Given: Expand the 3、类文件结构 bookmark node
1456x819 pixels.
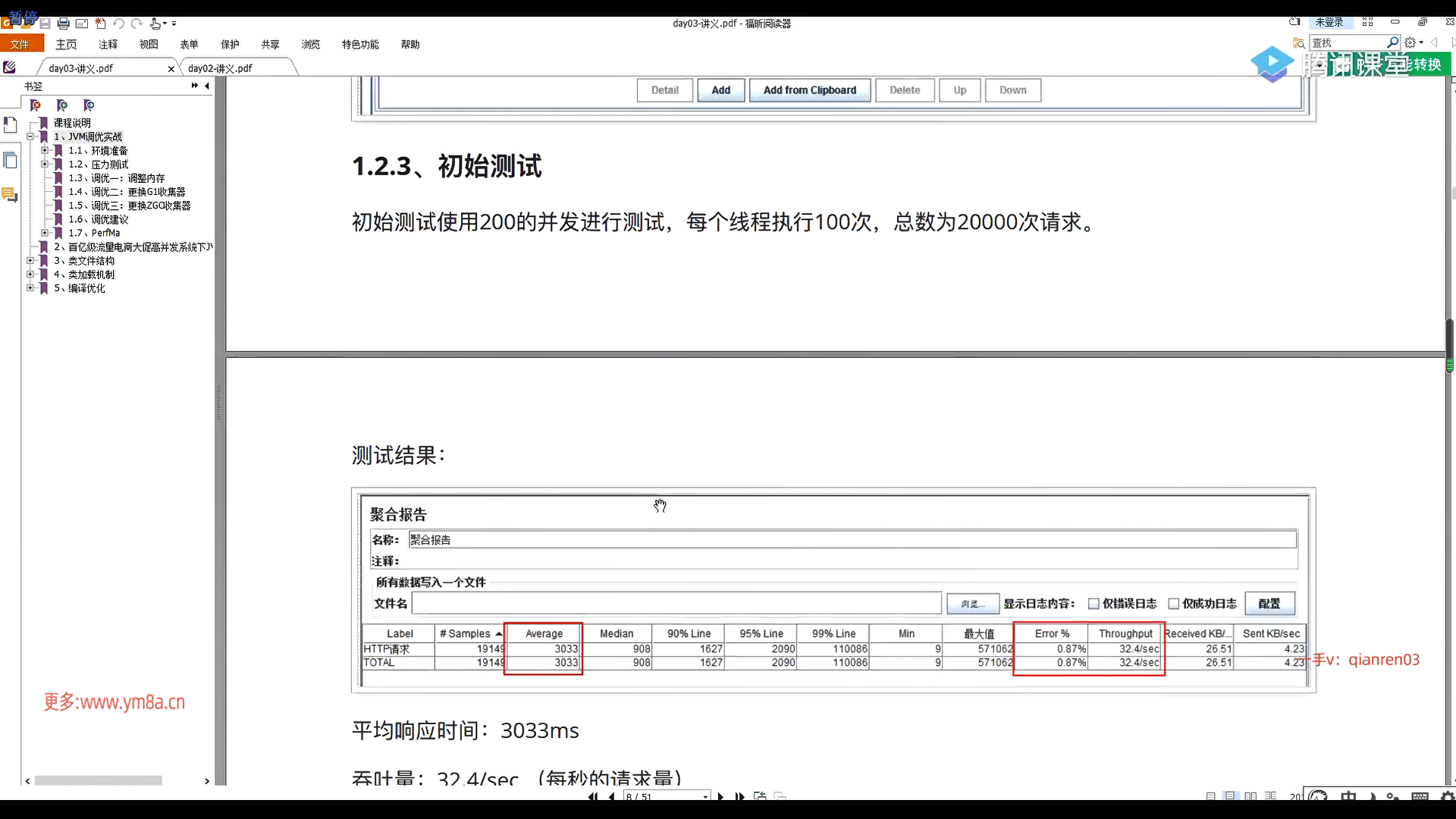Looking at the screenshot, I should pyautogui.click(x=30, y=261).
